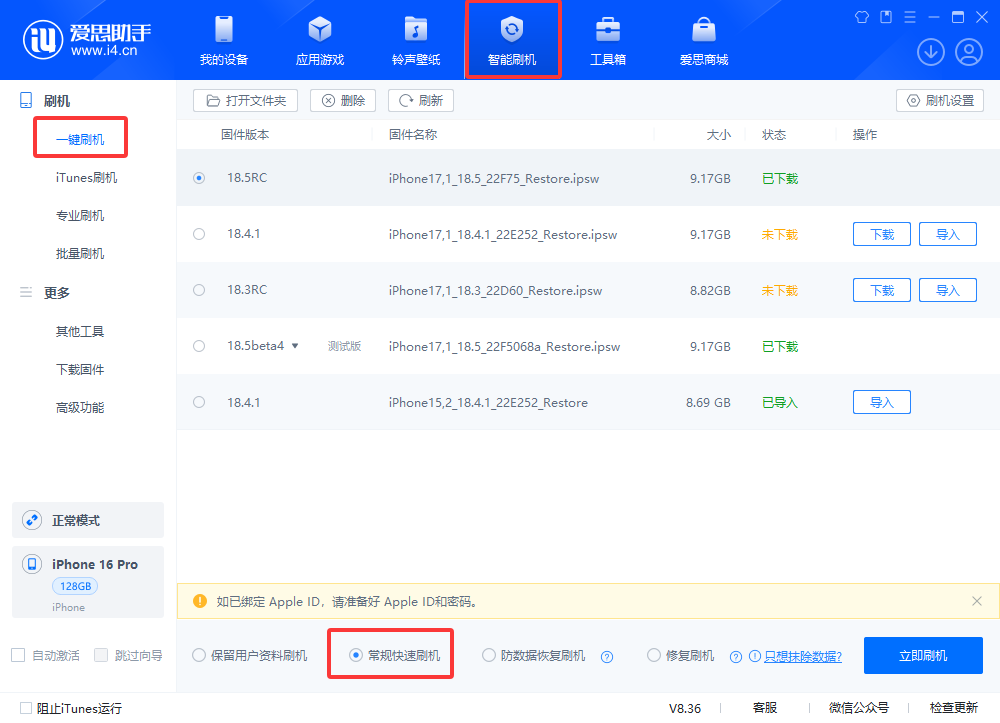Open iTunes刷机 in the sidebar
The image size is (1000, 723).
coord(86,178)
